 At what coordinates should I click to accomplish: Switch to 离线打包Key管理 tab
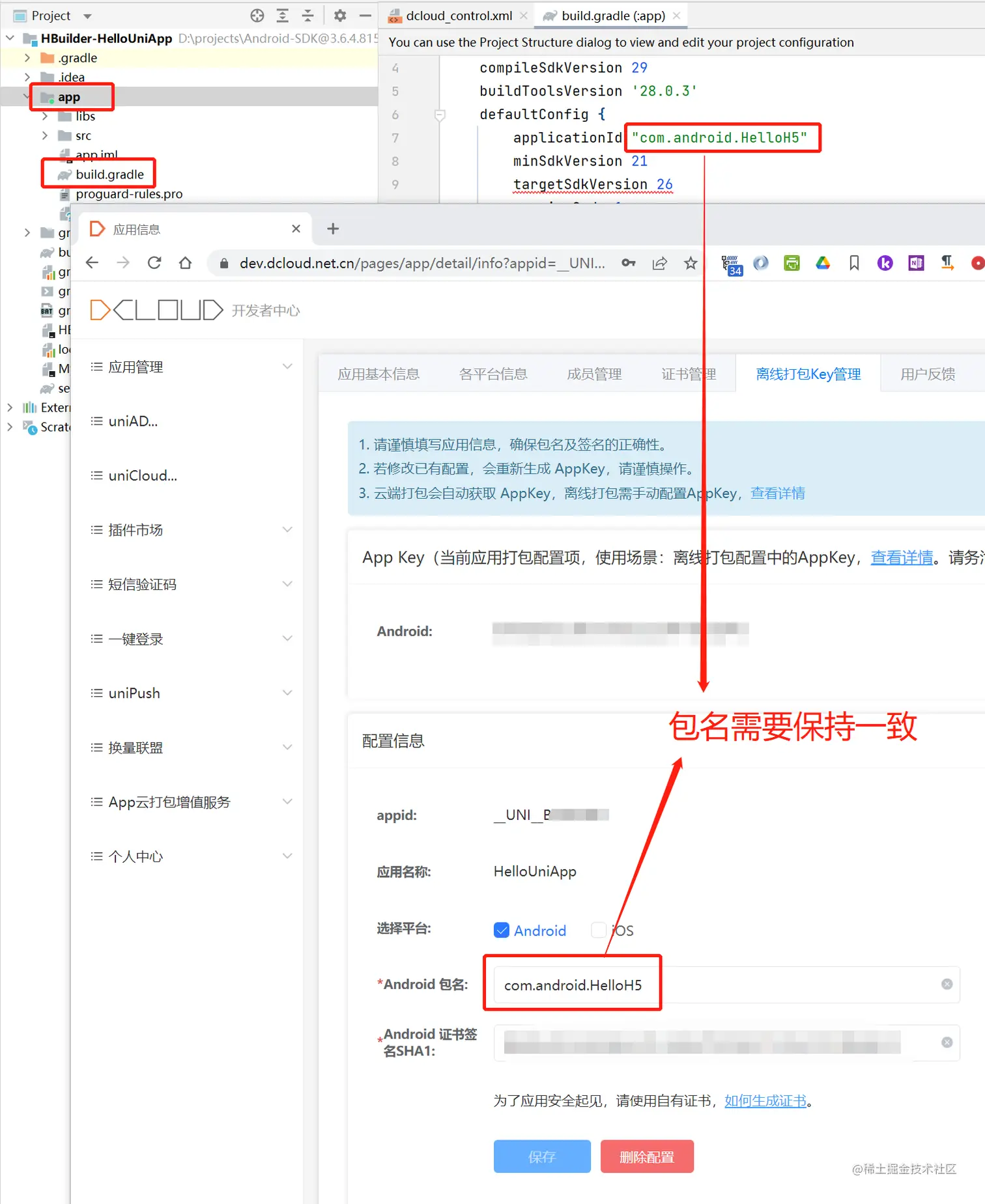click(x=808, y=374)
